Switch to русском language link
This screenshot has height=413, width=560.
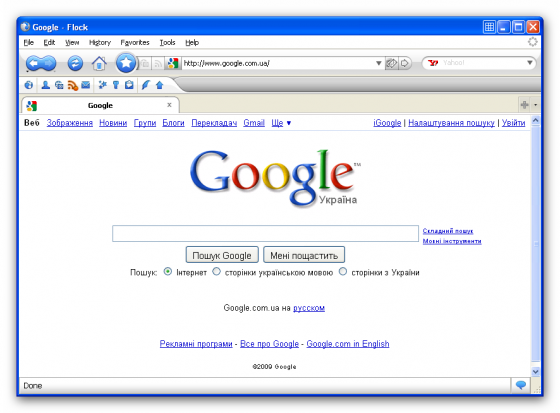pos(309,308)
